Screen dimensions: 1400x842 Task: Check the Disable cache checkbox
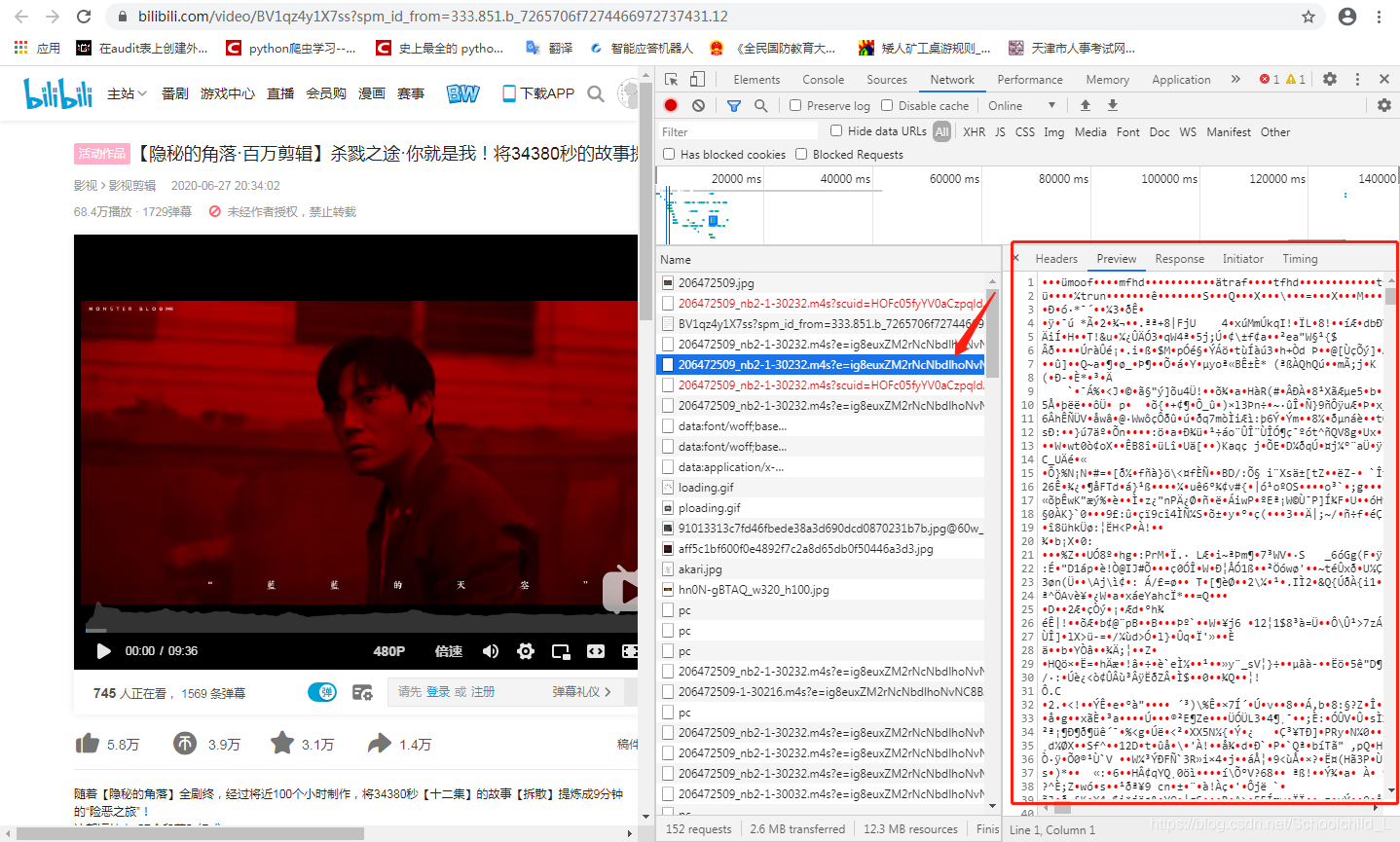pyautogui.click(x=887, y=105)
